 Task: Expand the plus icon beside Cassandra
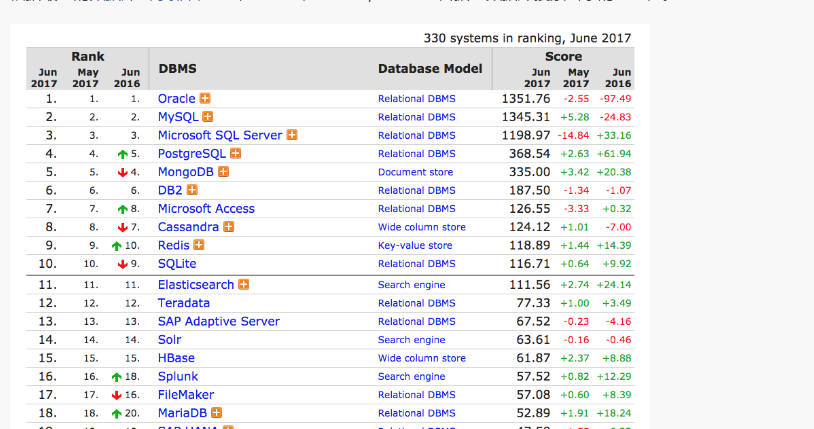(x=228, y=226)
